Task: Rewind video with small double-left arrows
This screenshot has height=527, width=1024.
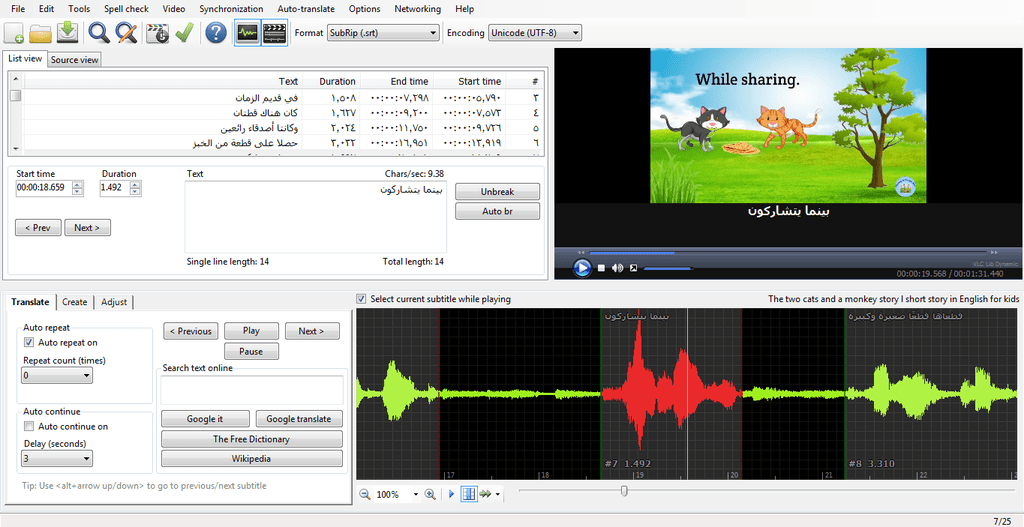Action: tap(581, 253)
